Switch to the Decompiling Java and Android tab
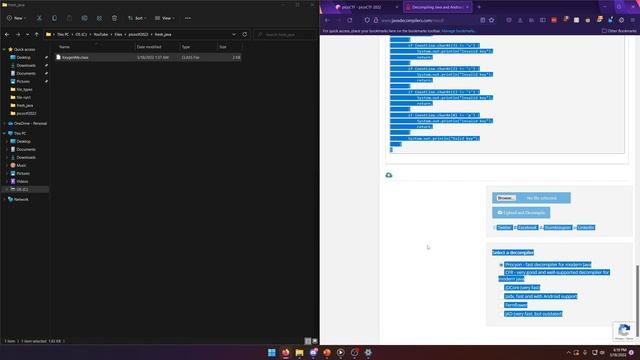This screenshot has height=360, width=640. (x=437, y=7)
